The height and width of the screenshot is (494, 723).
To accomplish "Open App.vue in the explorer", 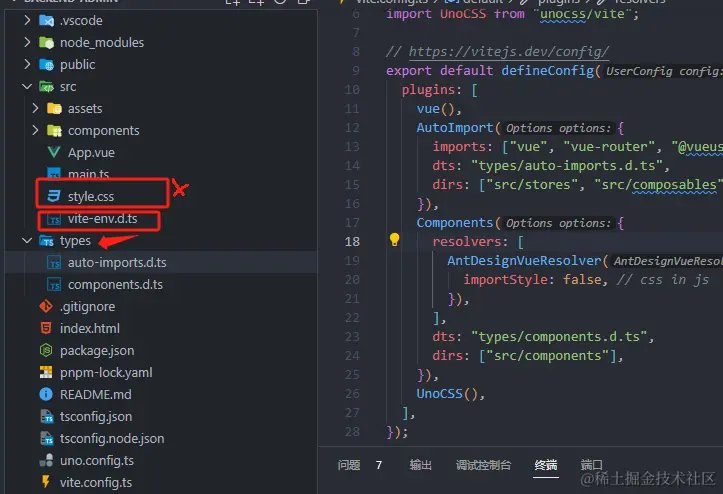I will (91, 153).
